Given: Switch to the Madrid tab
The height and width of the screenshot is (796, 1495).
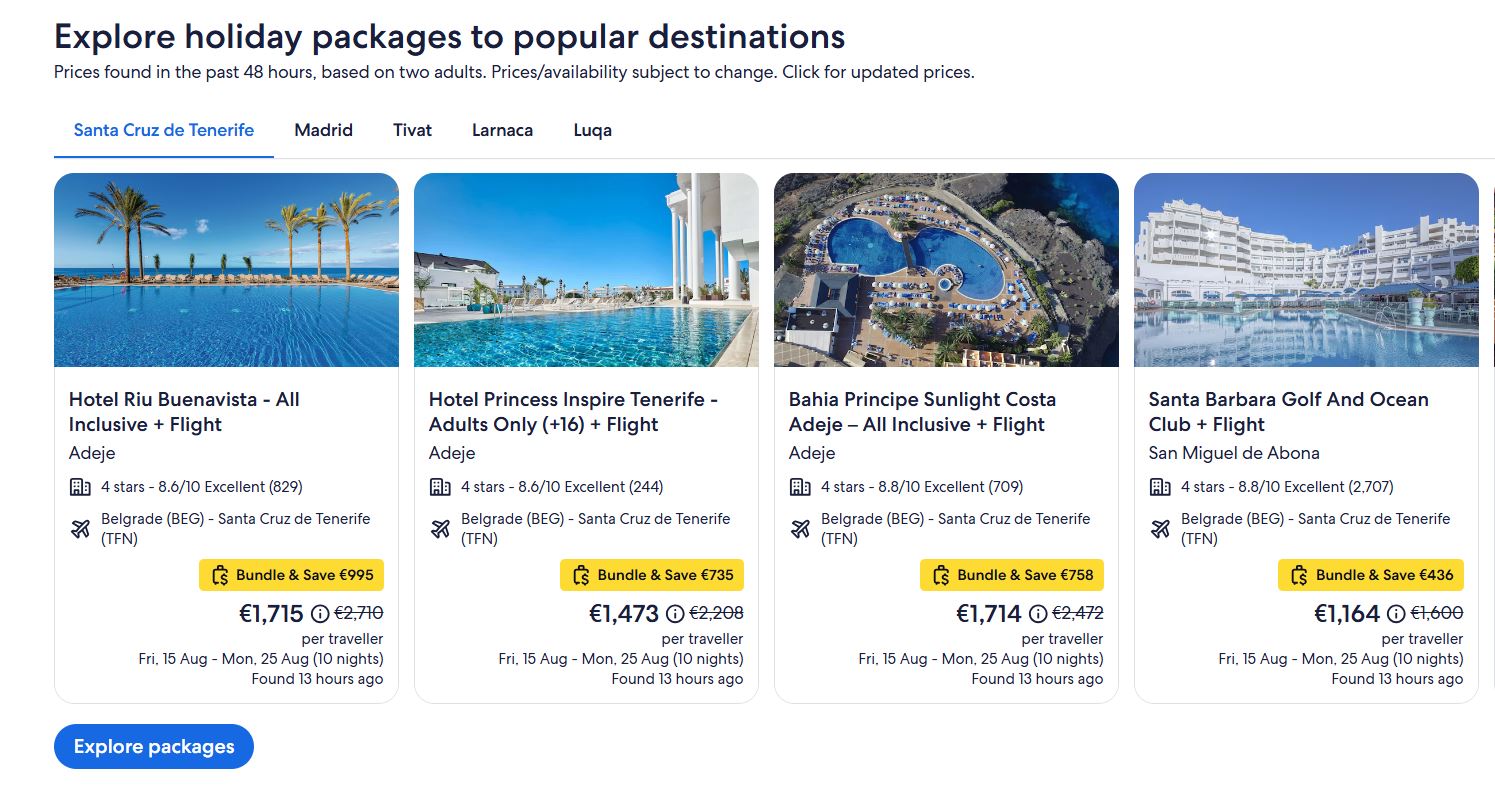Looking at the screenshot, I should 323,130.
